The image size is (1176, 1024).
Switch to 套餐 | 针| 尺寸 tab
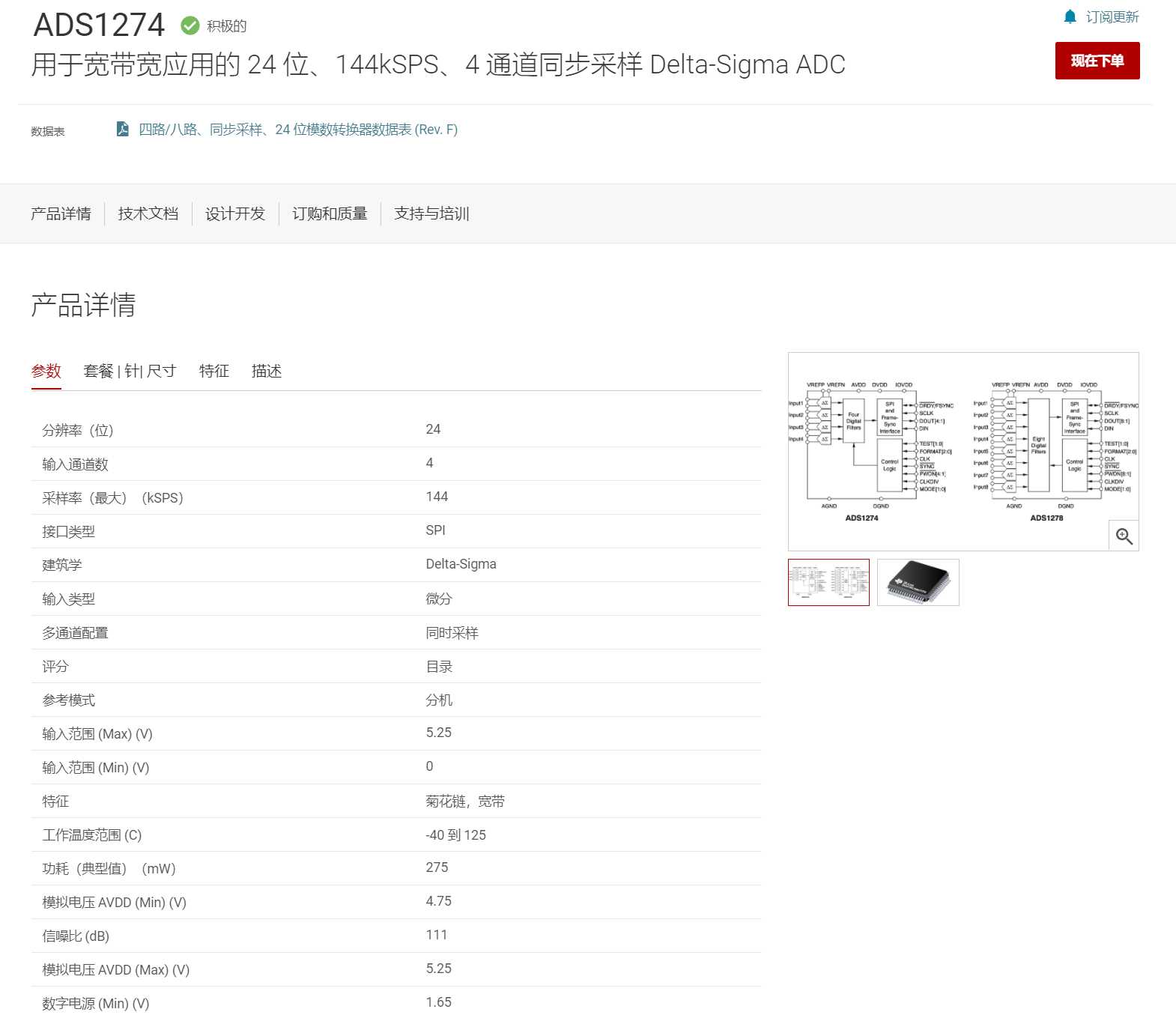(130, 371)
